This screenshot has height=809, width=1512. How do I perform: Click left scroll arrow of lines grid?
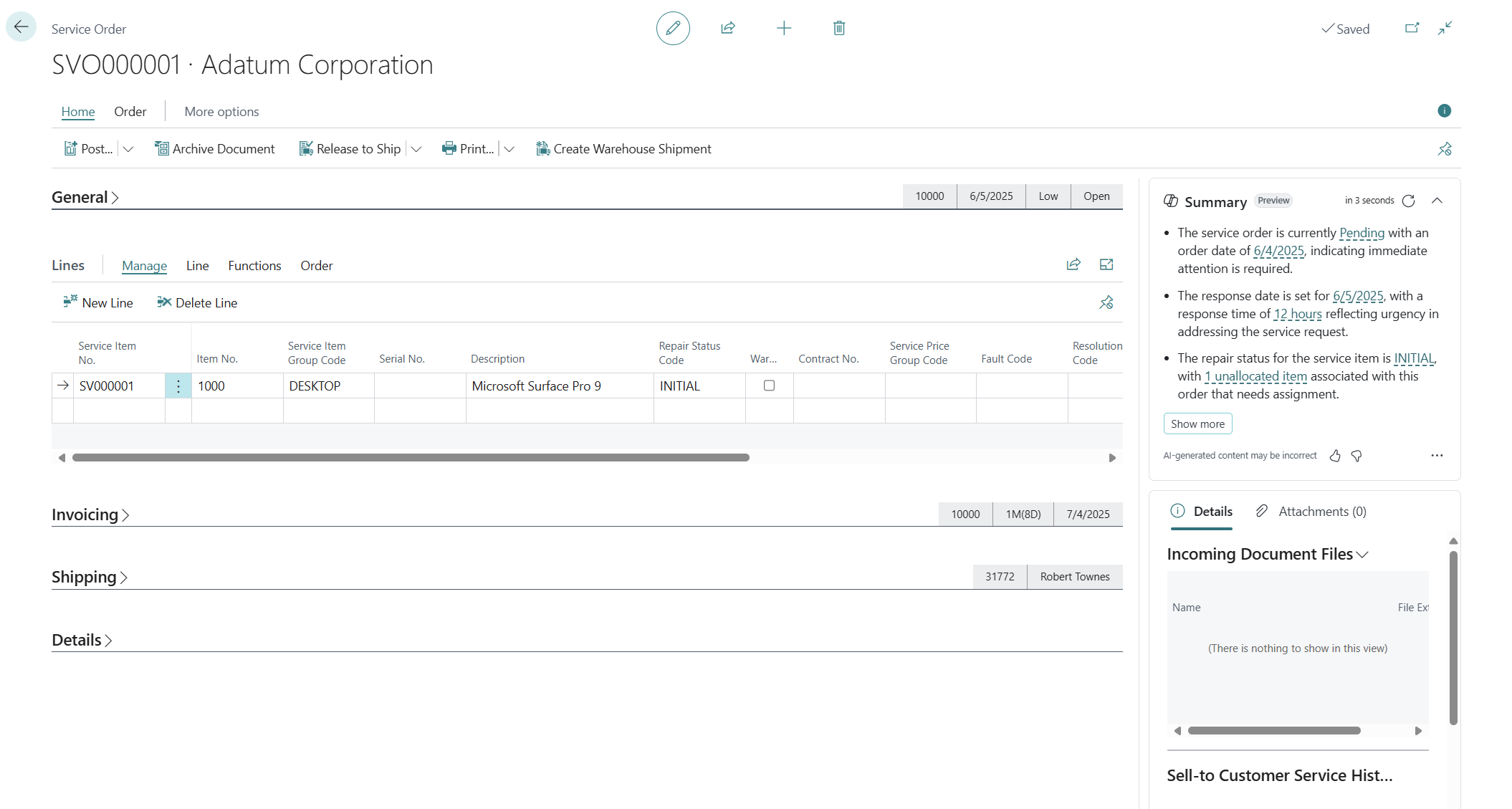(x=62, y=457)
